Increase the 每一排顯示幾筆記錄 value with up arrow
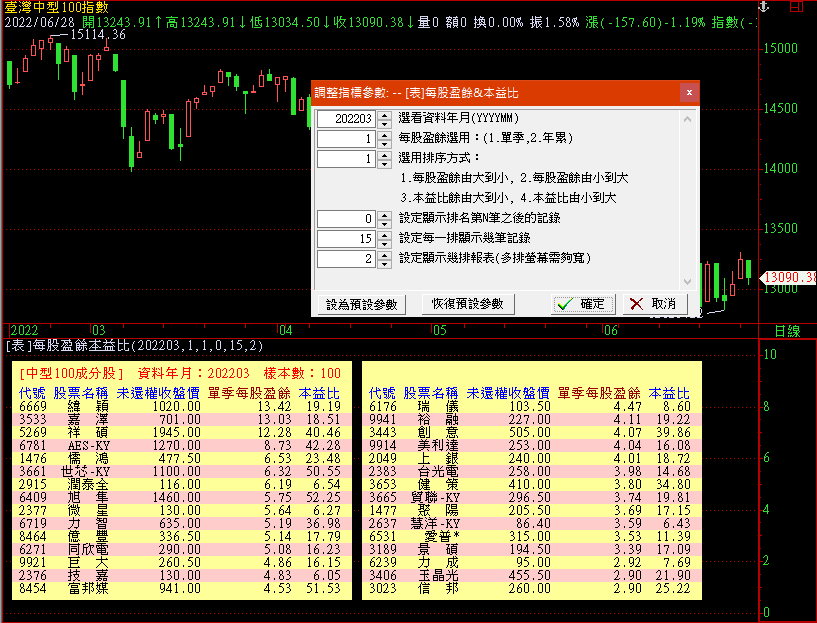 [385, 234]
